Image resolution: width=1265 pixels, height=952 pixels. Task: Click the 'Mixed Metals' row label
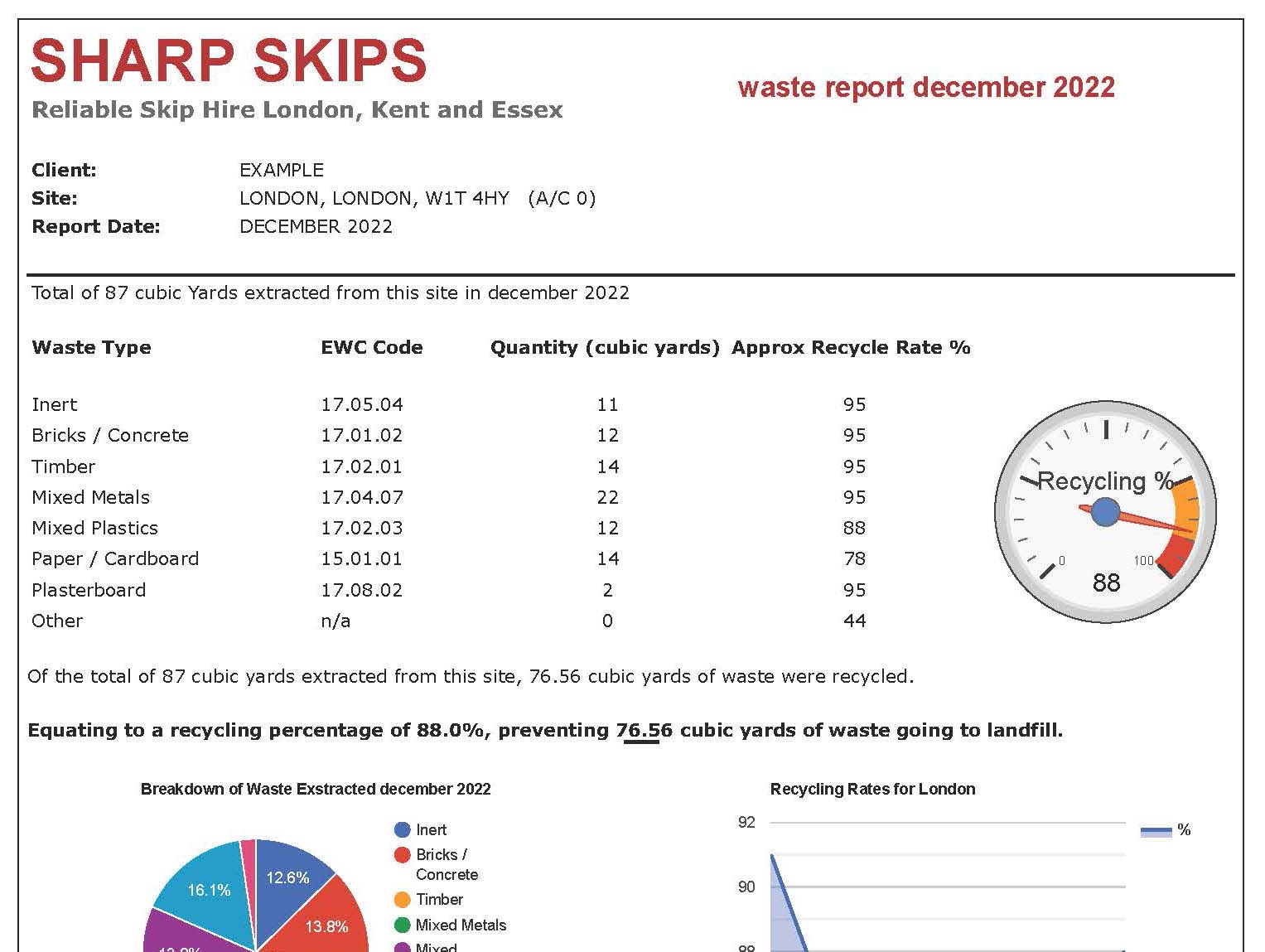[90, 497]
